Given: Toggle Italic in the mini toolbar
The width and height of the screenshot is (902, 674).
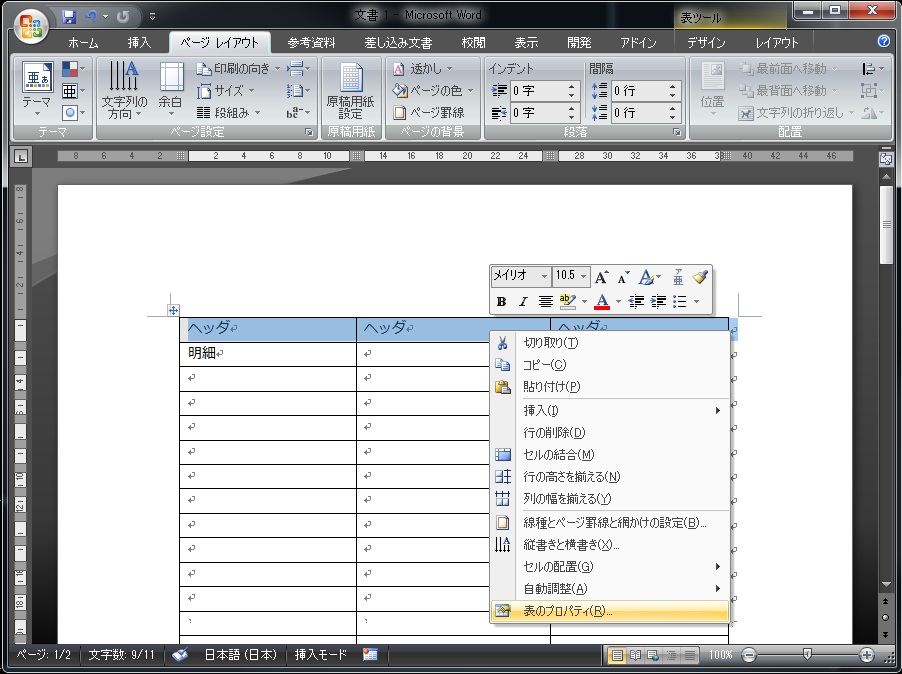Looking at the screenshot, I should (522, 301).
